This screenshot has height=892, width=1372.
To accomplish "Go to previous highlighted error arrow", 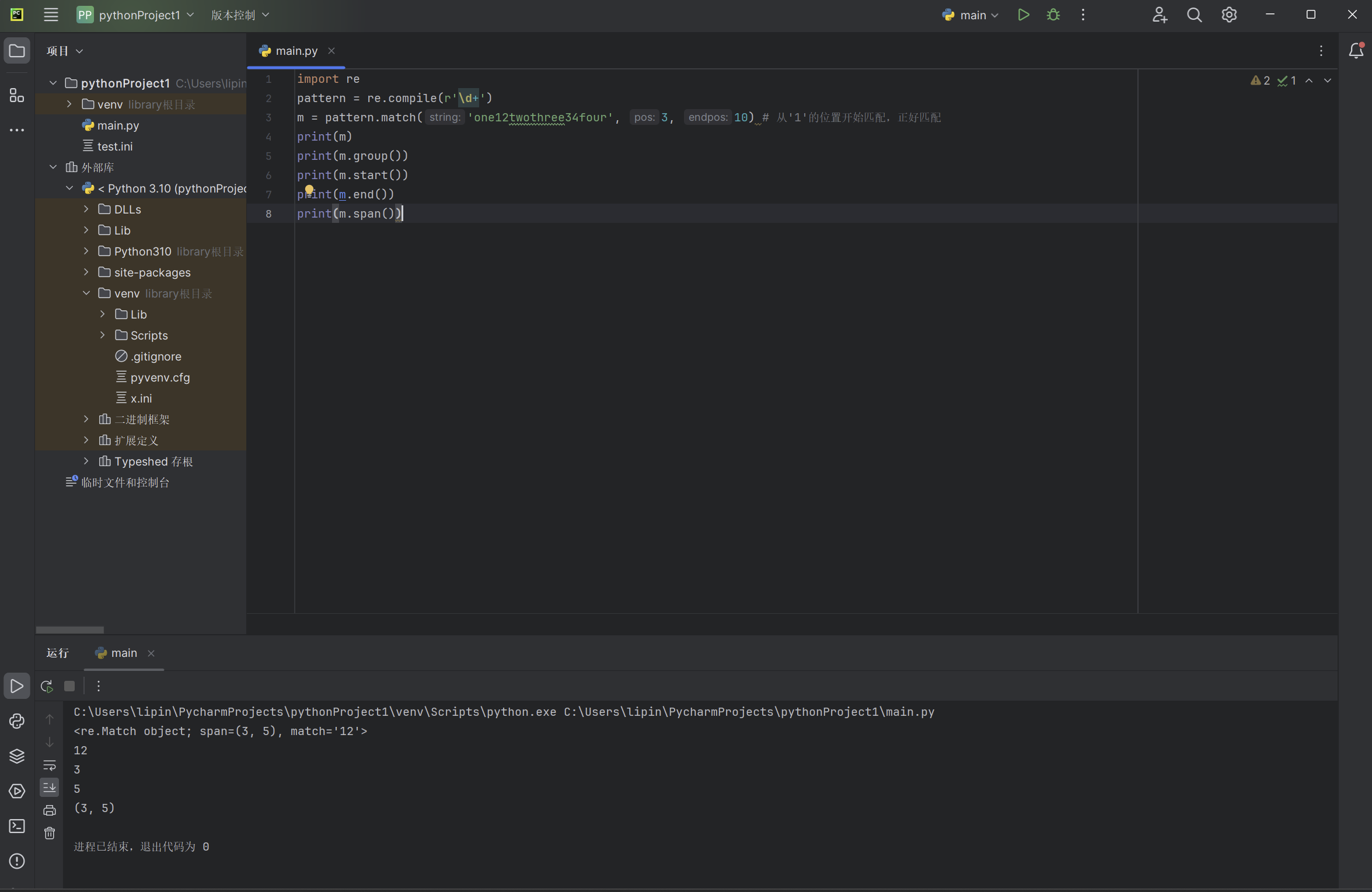I will point(1309,81).
